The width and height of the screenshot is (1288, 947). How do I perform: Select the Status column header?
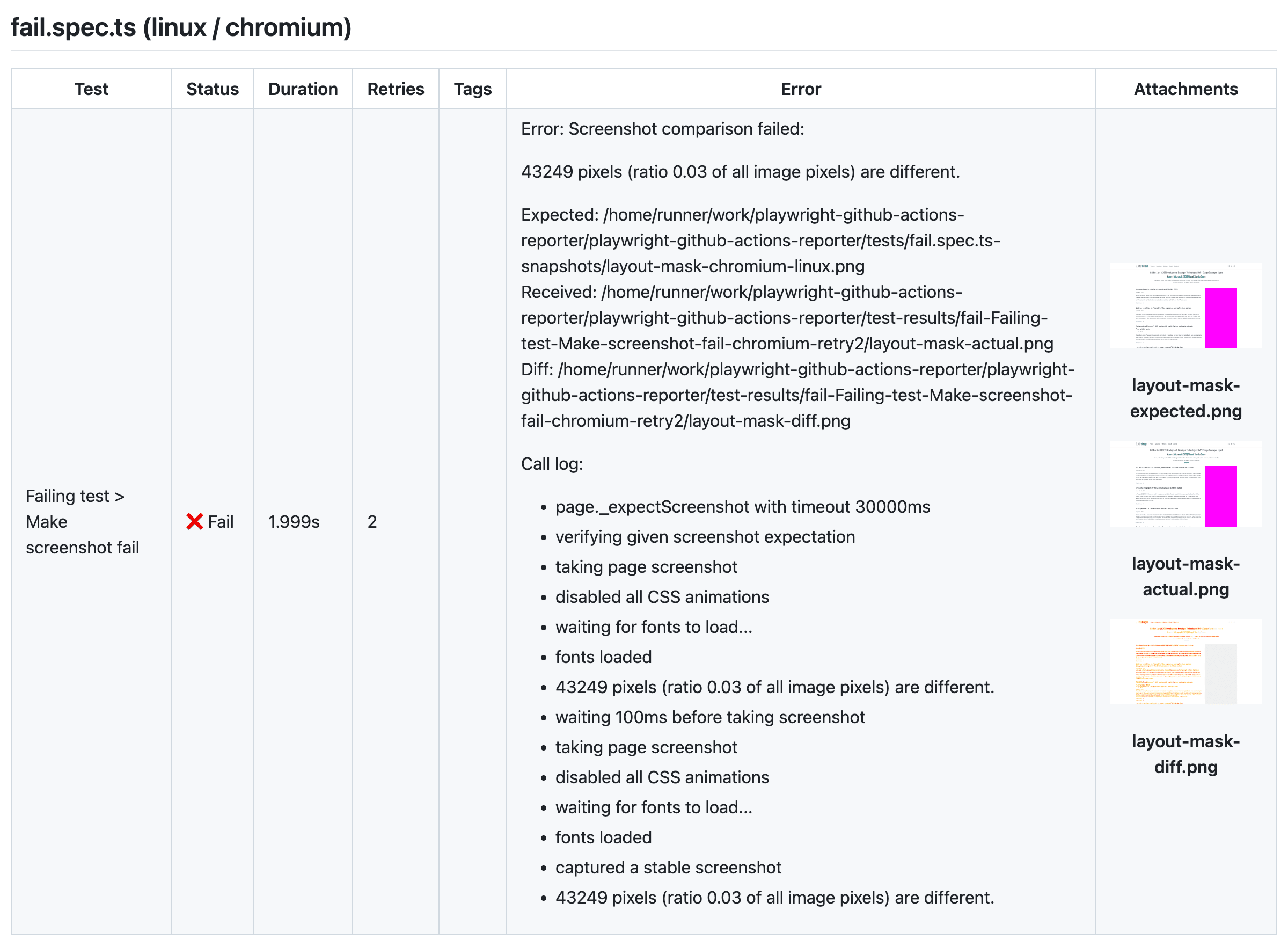coord(213,89)
